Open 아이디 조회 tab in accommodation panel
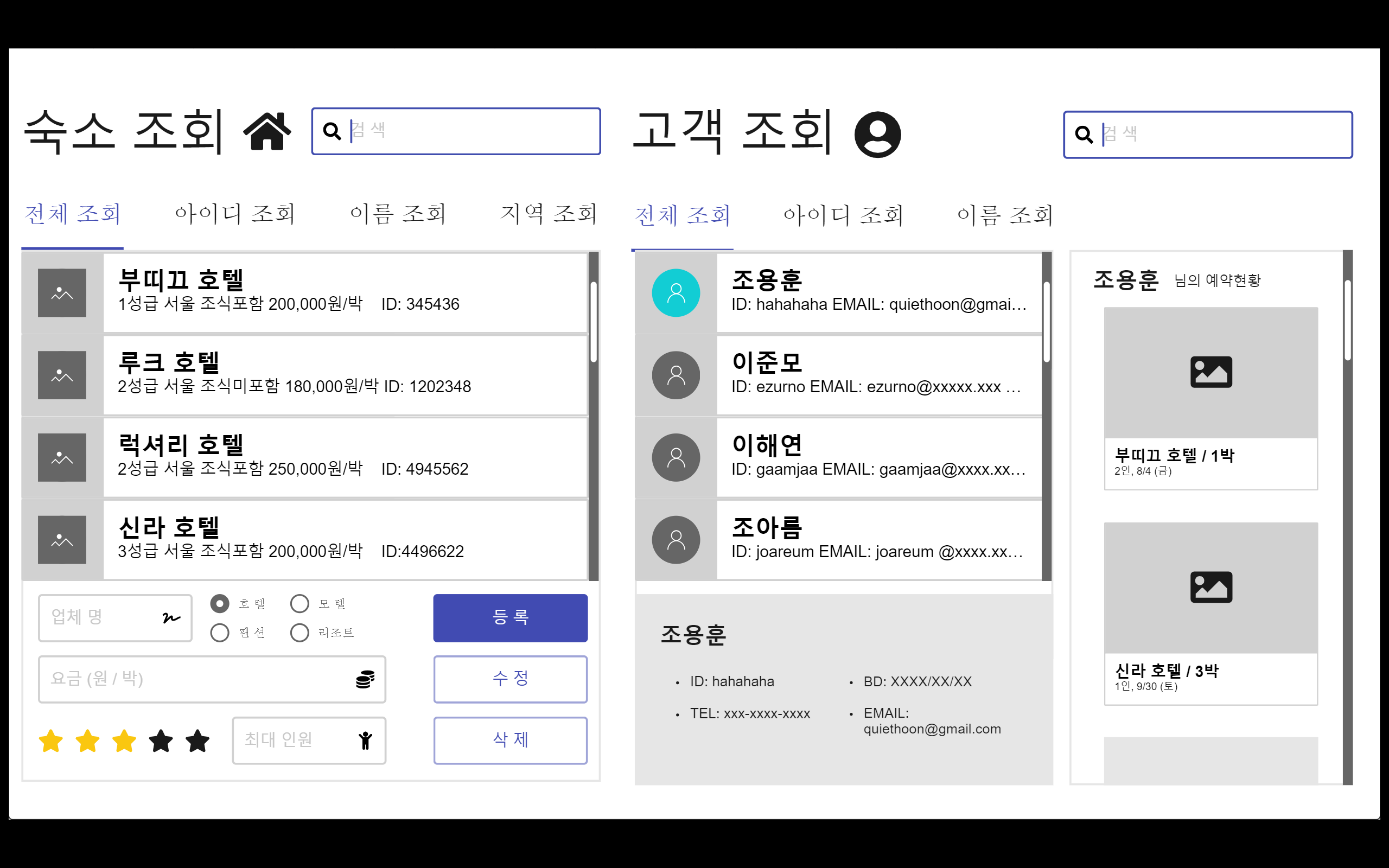Screen dimensions: 1389x868 (x=235, y=214)
